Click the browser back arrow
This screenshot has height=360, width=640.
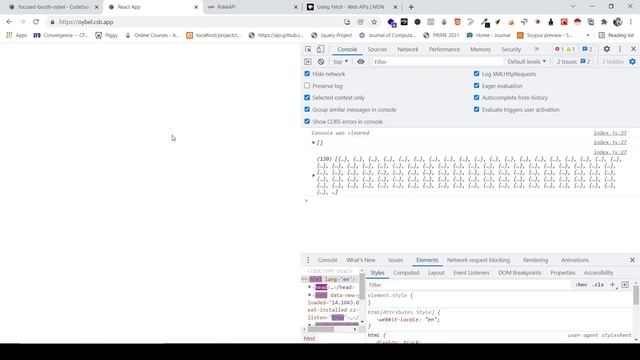[x=9, y=22]
